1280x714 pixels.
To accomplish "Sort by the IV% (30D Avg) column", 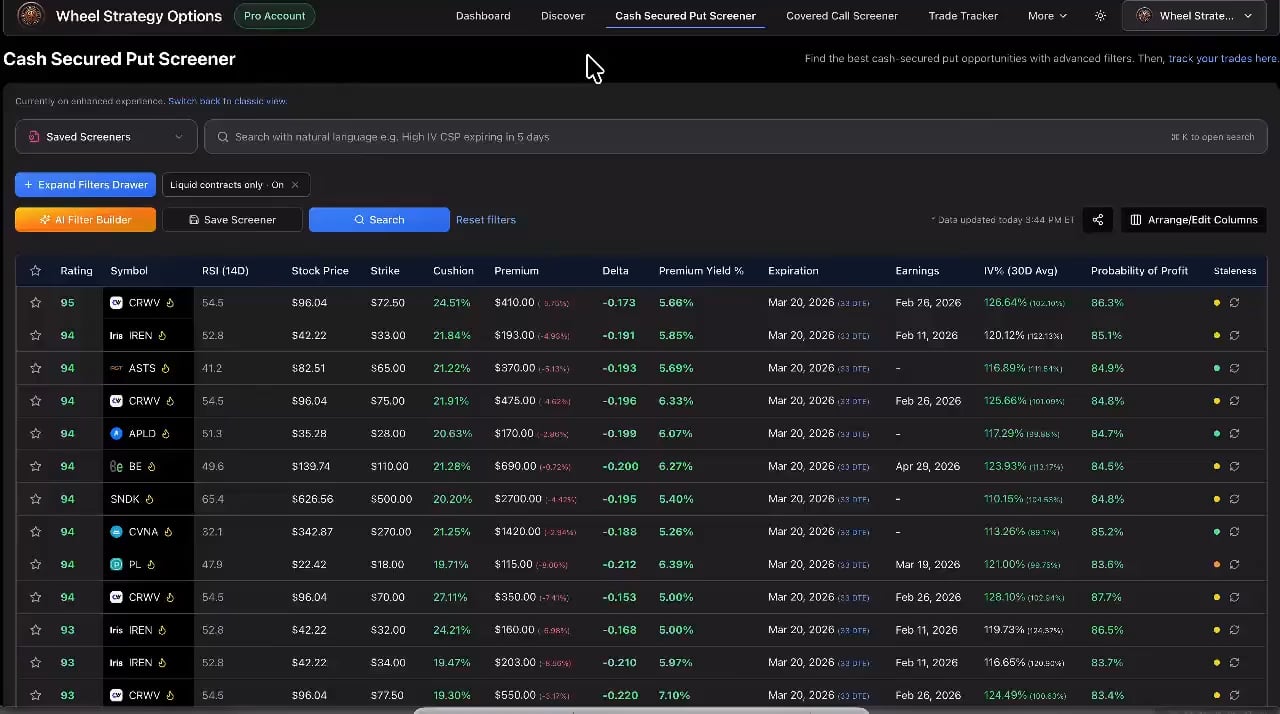I will [1021, 271].
